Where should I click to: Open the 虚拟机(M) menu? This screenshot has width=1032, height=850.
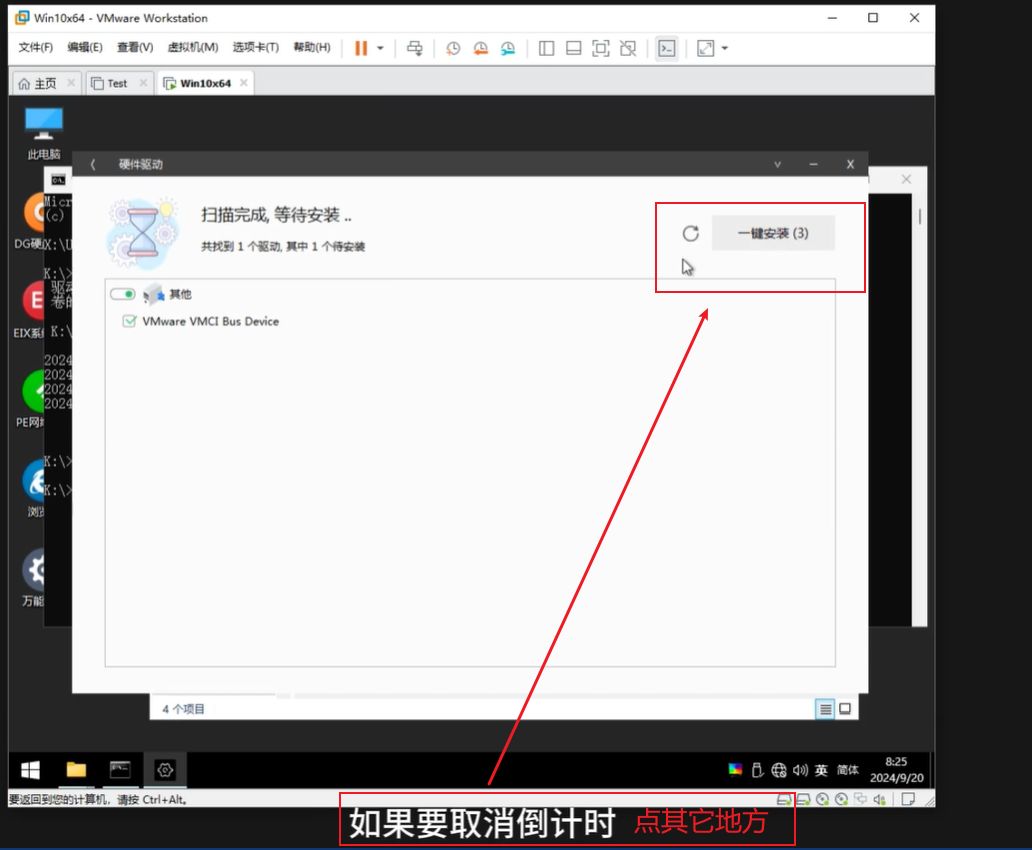point(192,48)
